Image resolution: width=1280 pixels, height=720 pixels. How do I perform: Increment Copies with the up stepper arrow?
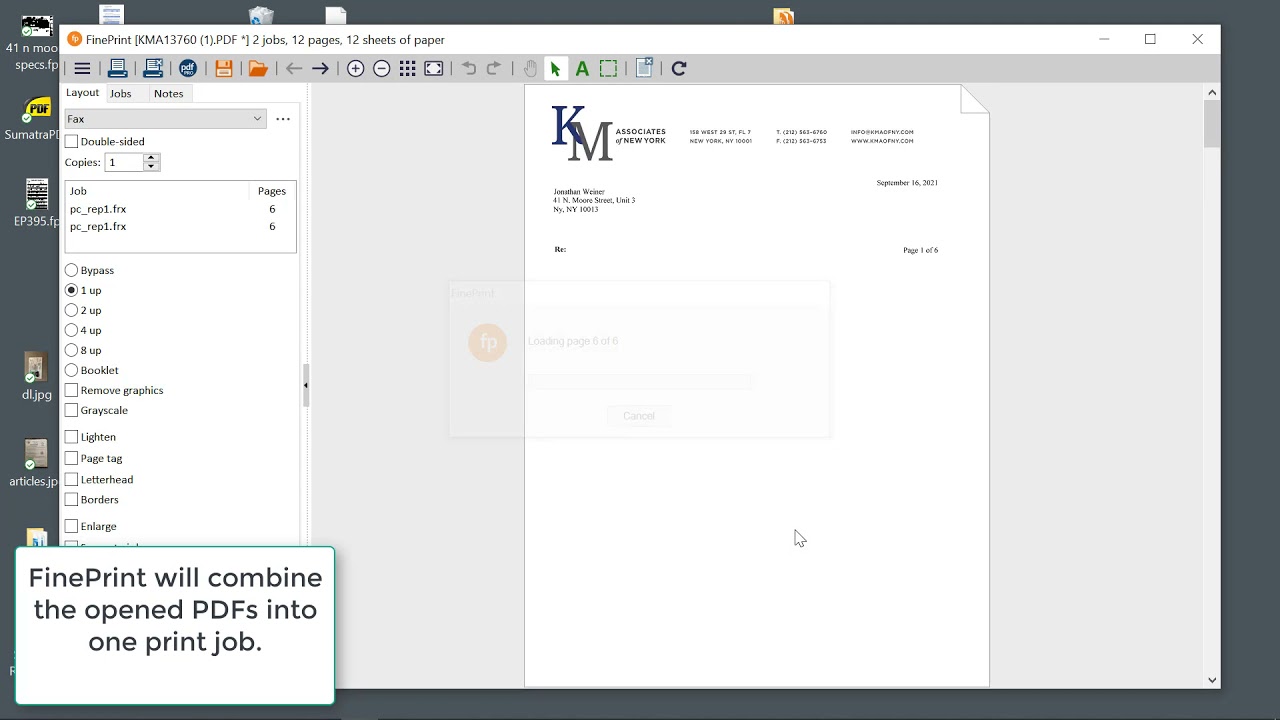(151, 157)
